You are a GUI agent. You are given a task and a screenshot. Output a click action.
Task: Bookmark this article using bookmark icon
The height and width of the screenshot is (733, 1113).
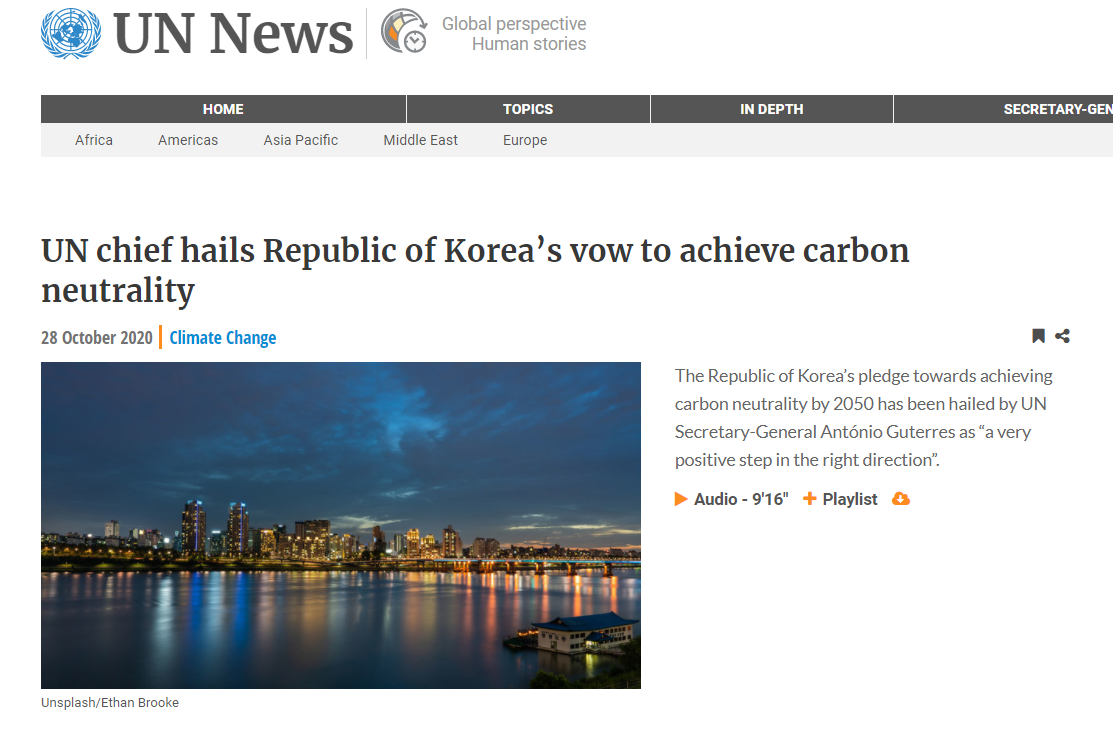point(1038,336)
